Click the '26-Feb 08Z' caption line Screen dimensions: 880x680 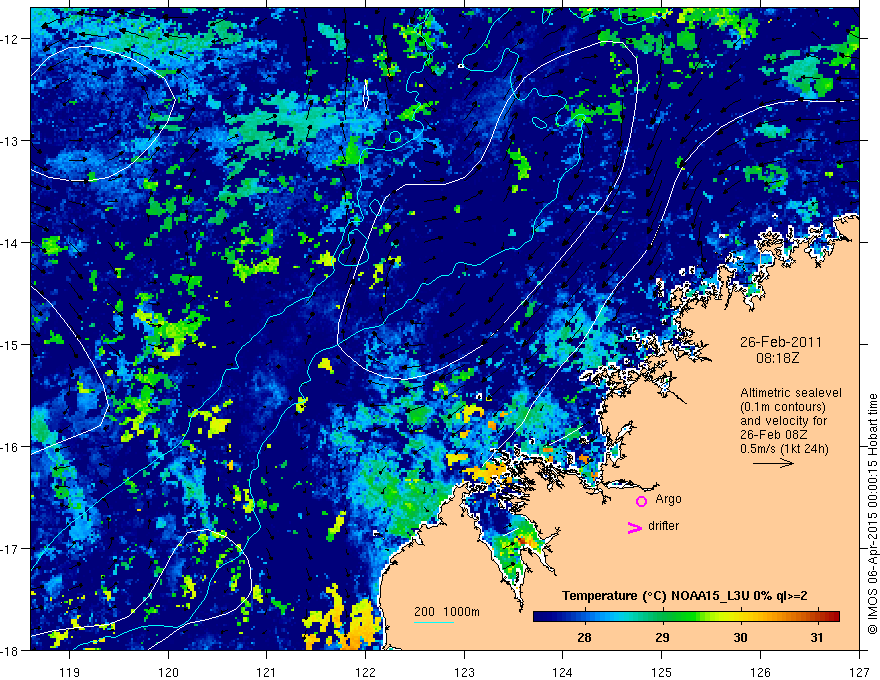[x=771, y=435]
